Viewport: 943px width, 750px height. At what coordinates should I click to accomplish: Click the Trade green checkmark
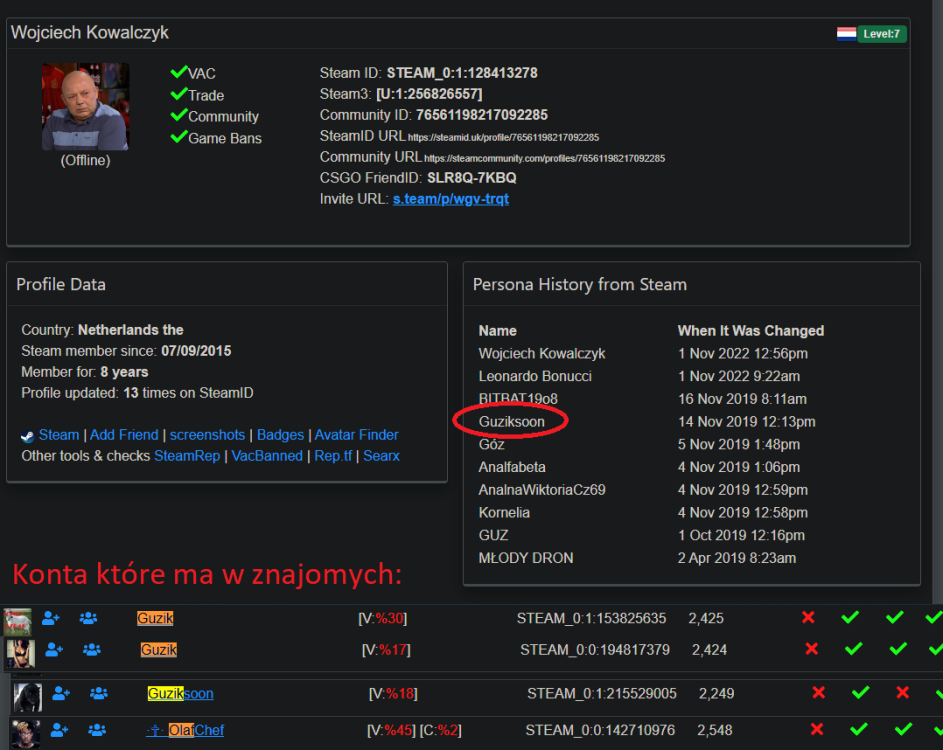(179, 94)
